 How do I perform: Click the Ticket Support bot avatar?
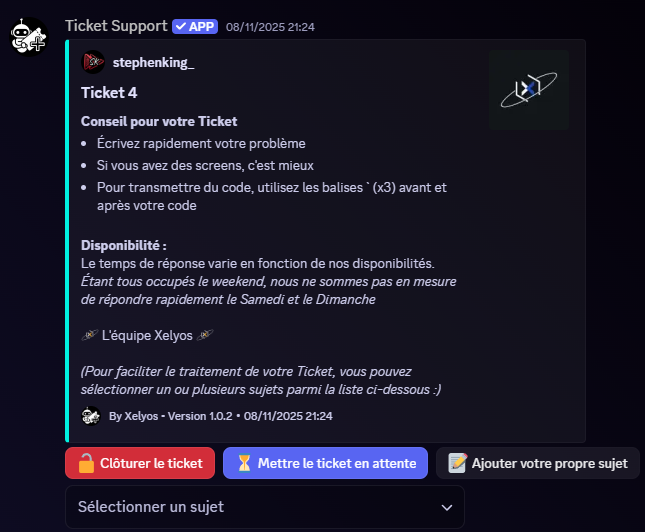(29, 38)
